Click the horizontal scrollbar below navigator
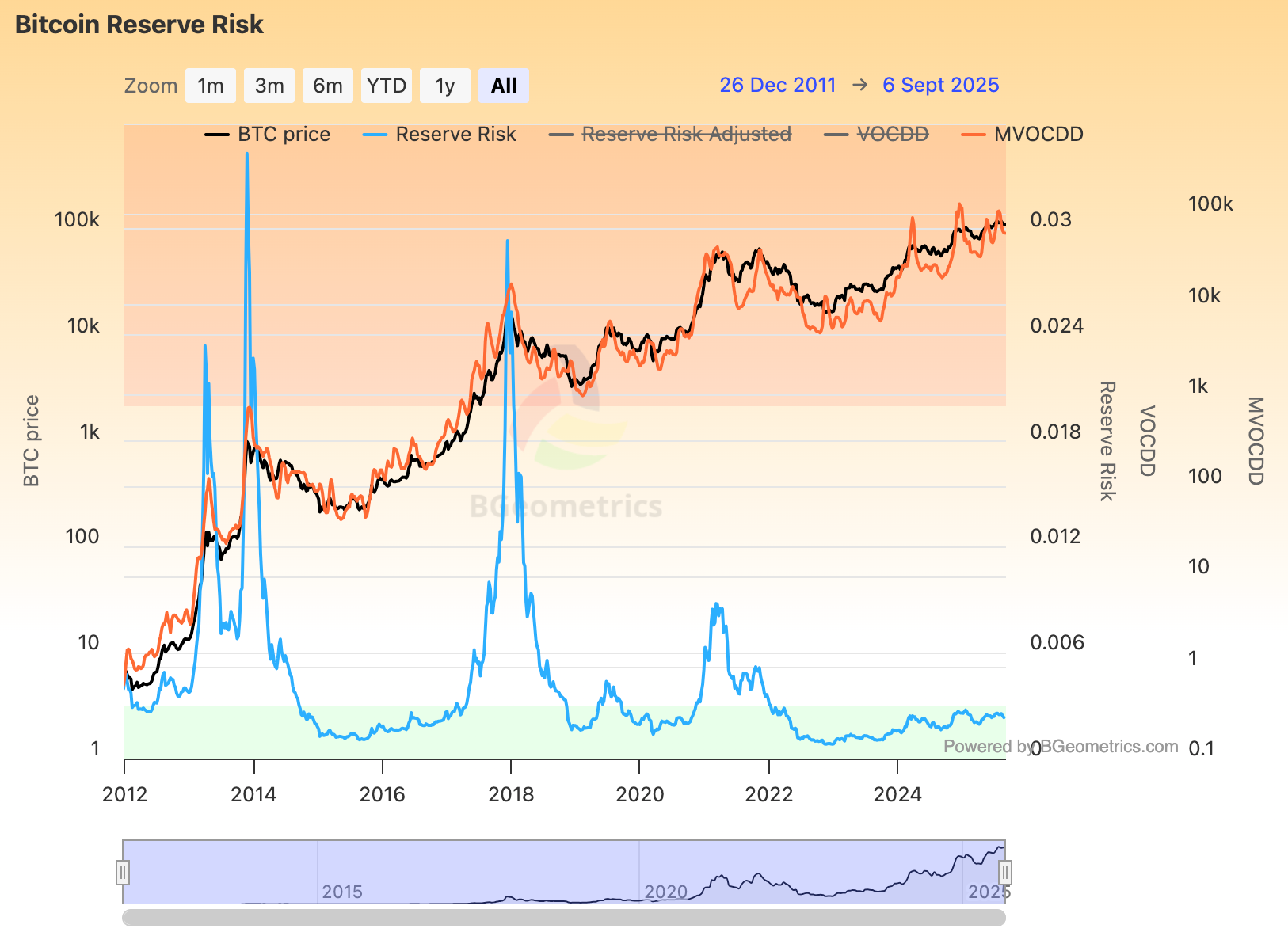 click(x=563, y=918)
